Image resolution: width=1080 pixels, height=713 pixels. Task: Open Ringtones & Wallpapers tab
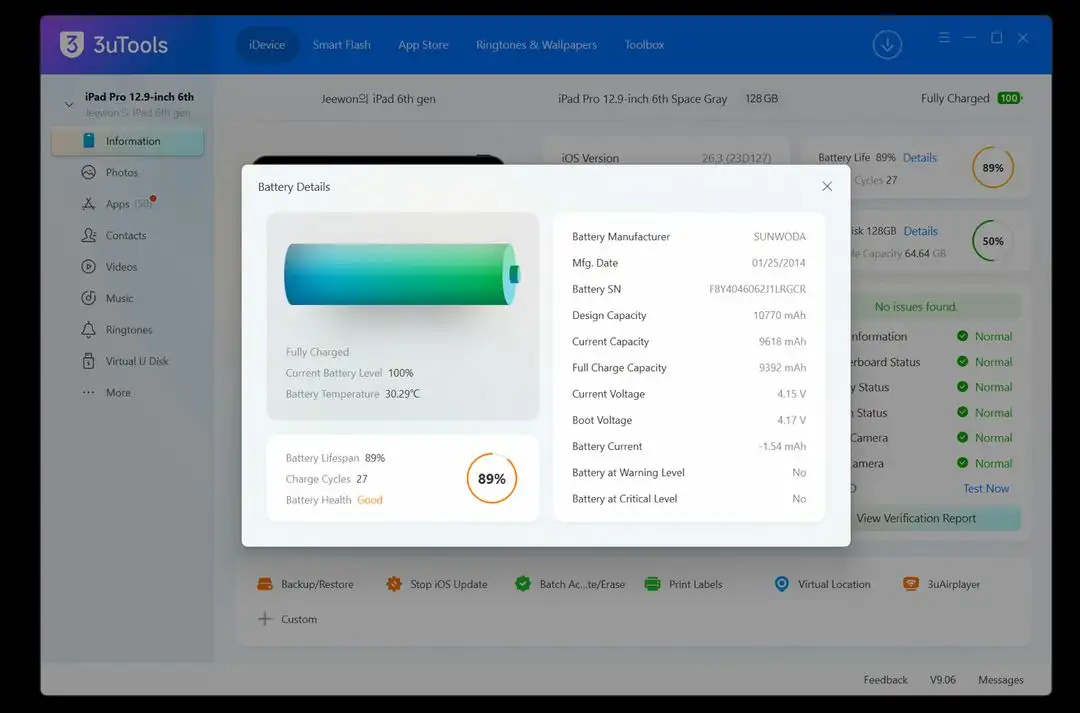point(537,45)
